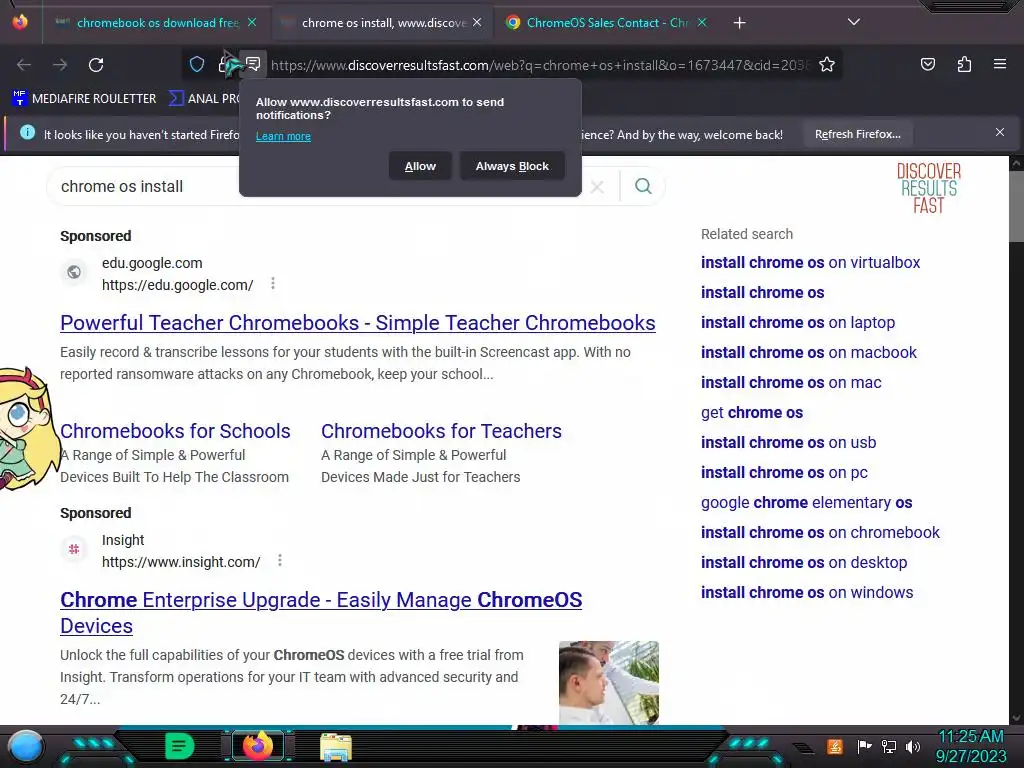The height and width of the screenshot is (768, 1024).
Task: Search google chrome elementary os
Action: point(807,503)
